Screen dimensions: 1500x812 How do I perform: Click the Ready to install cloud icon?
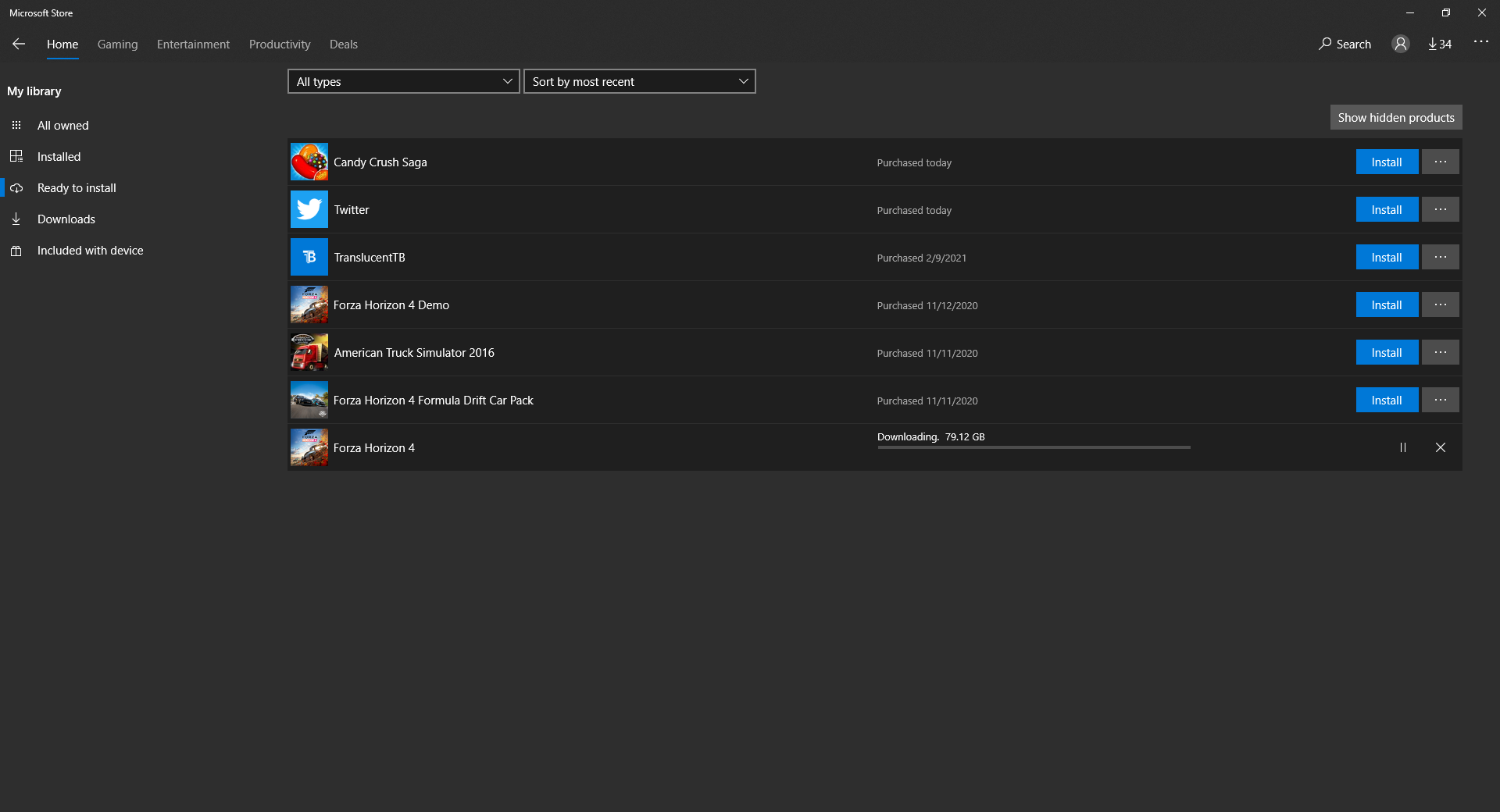[x=16, y=188]
